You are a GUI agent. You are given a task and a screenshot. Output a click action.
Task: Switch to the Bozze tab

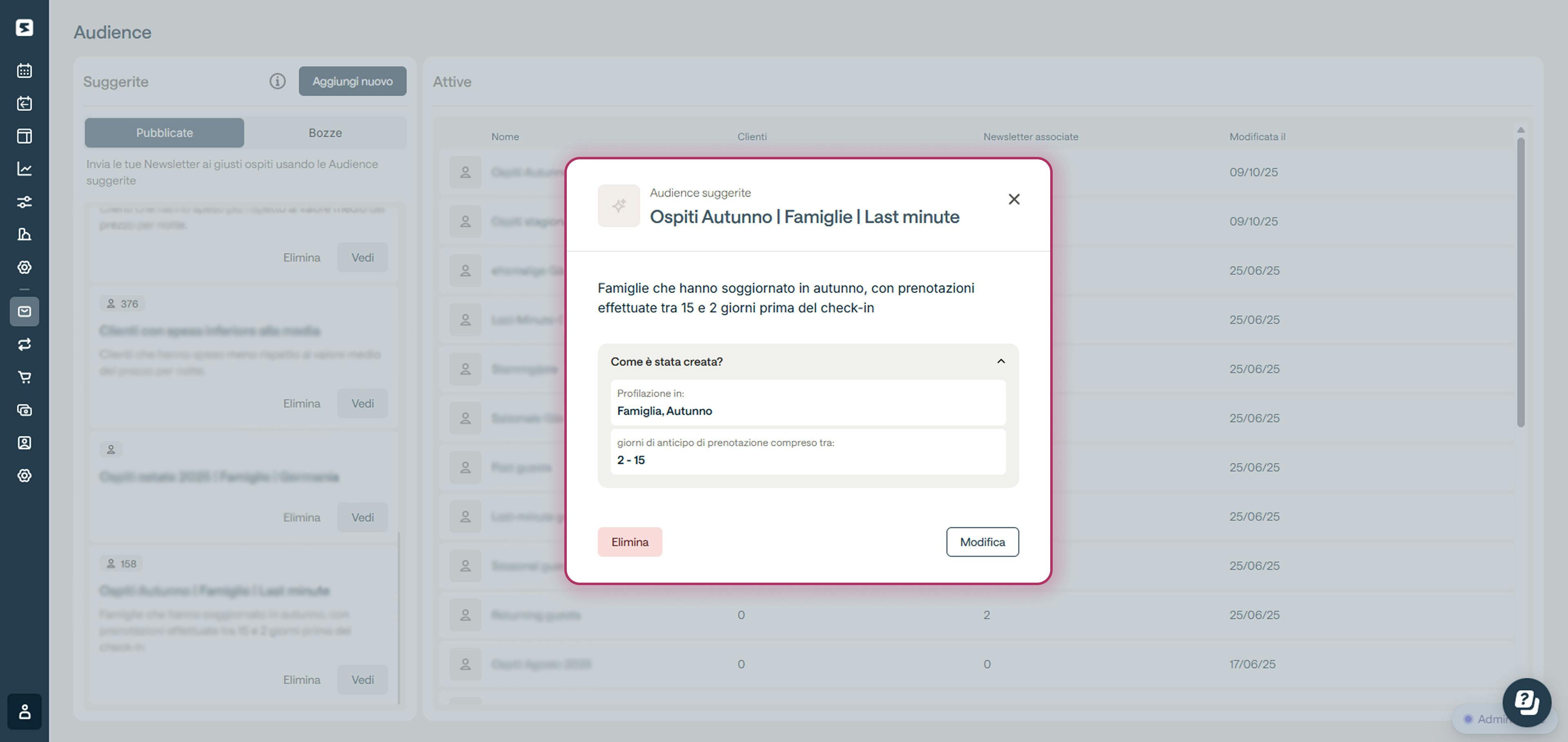point(325,133)
